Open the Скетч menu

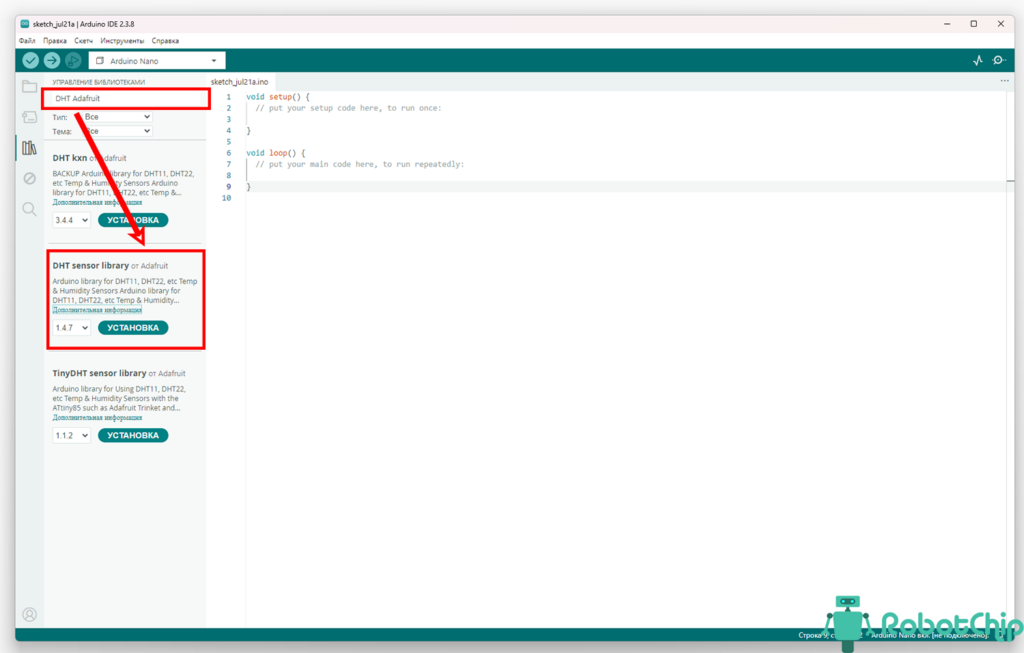pyautogui.click(x=84, y=40)
